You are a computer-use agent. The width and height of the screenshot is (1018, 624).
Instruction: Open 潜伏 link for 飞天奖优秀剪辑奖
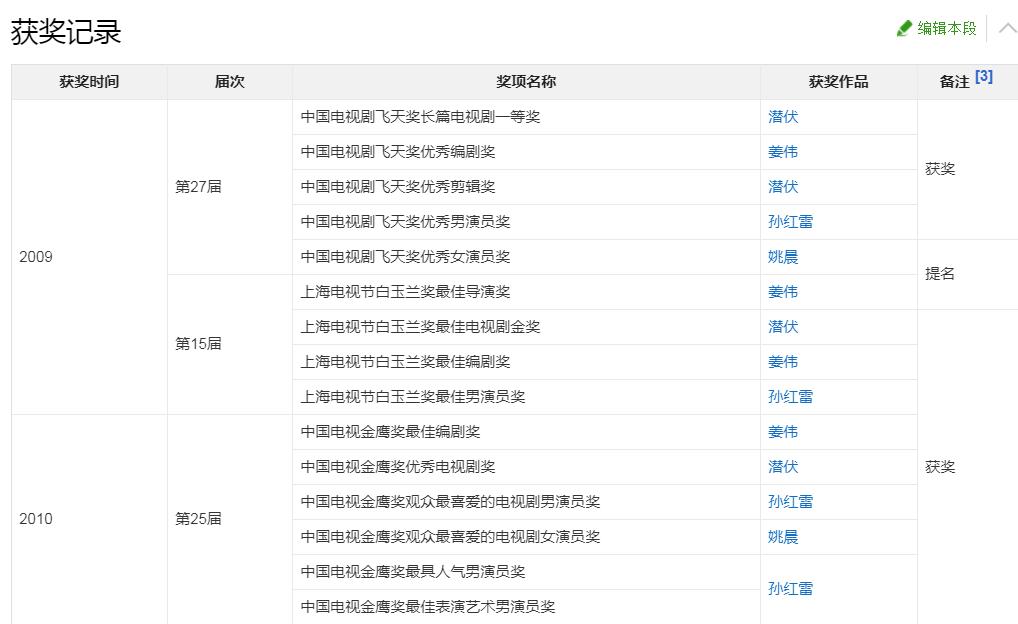click(783, 186)
